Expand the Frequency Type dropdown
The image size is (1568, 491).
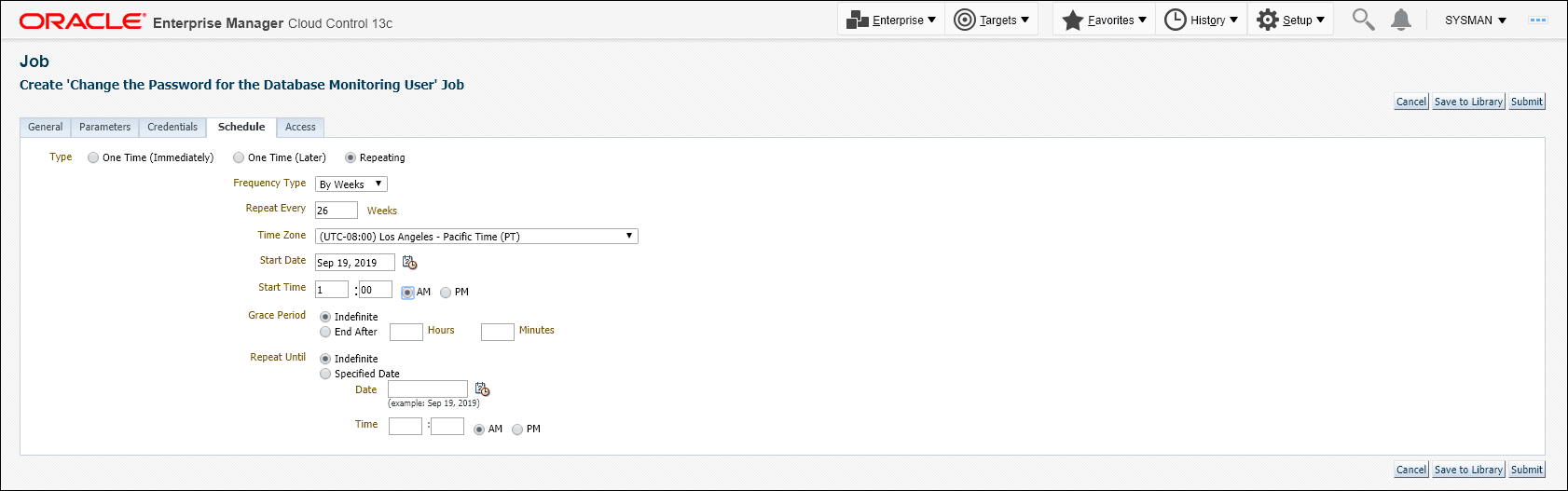pos(351,184)
